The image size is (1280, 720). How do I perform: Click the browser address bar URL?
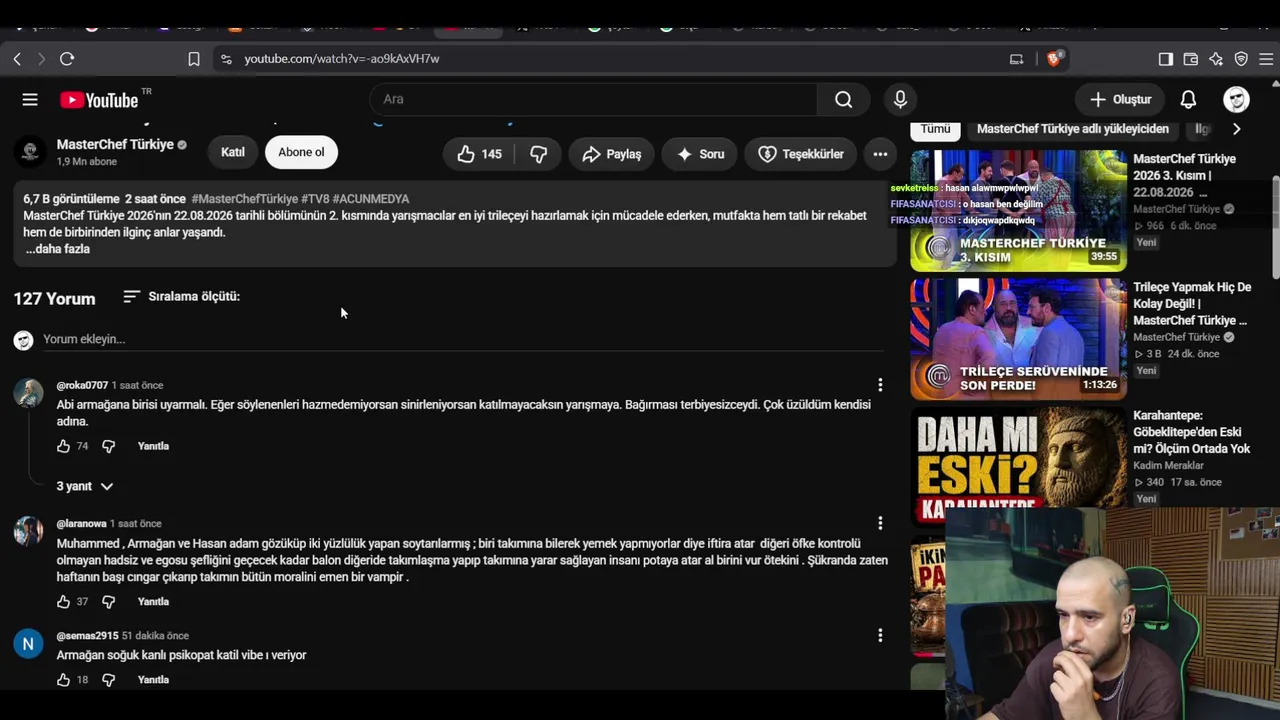point(342,59)
